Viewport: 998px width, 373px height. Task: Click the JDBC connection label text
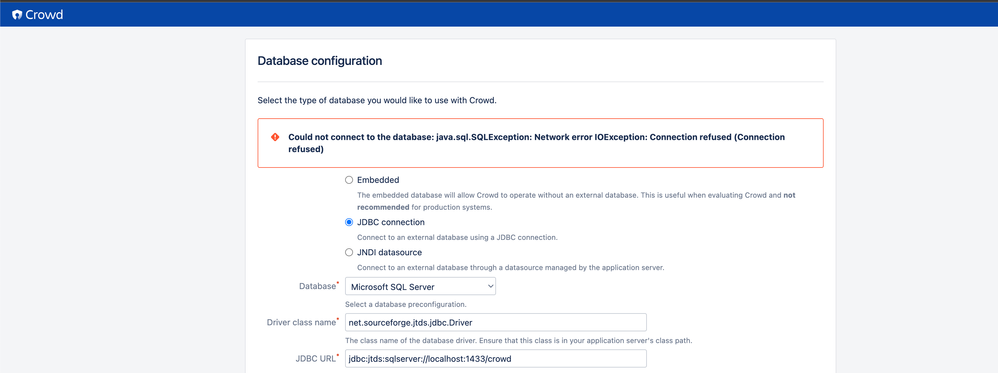tap(391, 222)
